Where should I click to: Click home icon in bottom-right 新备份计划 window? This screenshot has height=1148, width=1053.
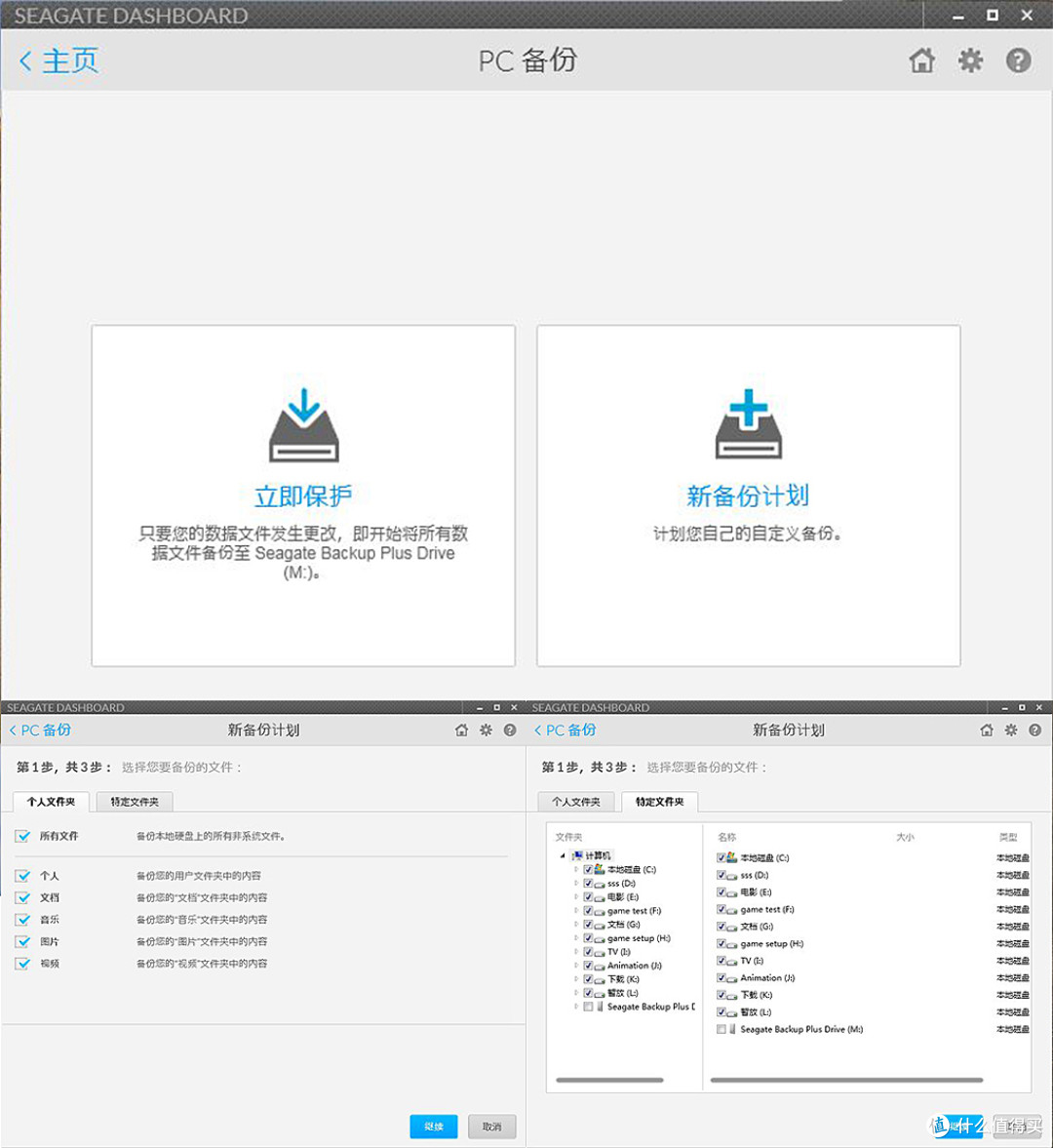987,730
